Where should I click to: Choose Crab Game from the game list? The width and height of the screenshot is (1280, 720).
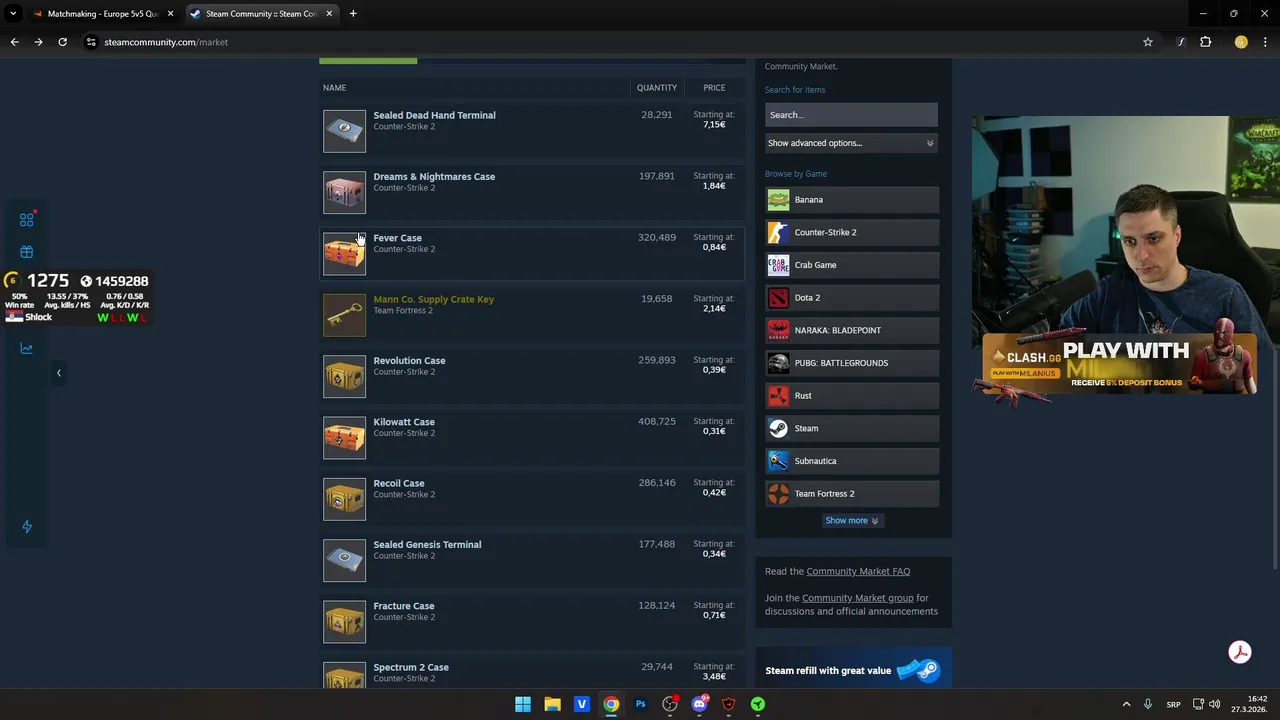tap(852, 265)
